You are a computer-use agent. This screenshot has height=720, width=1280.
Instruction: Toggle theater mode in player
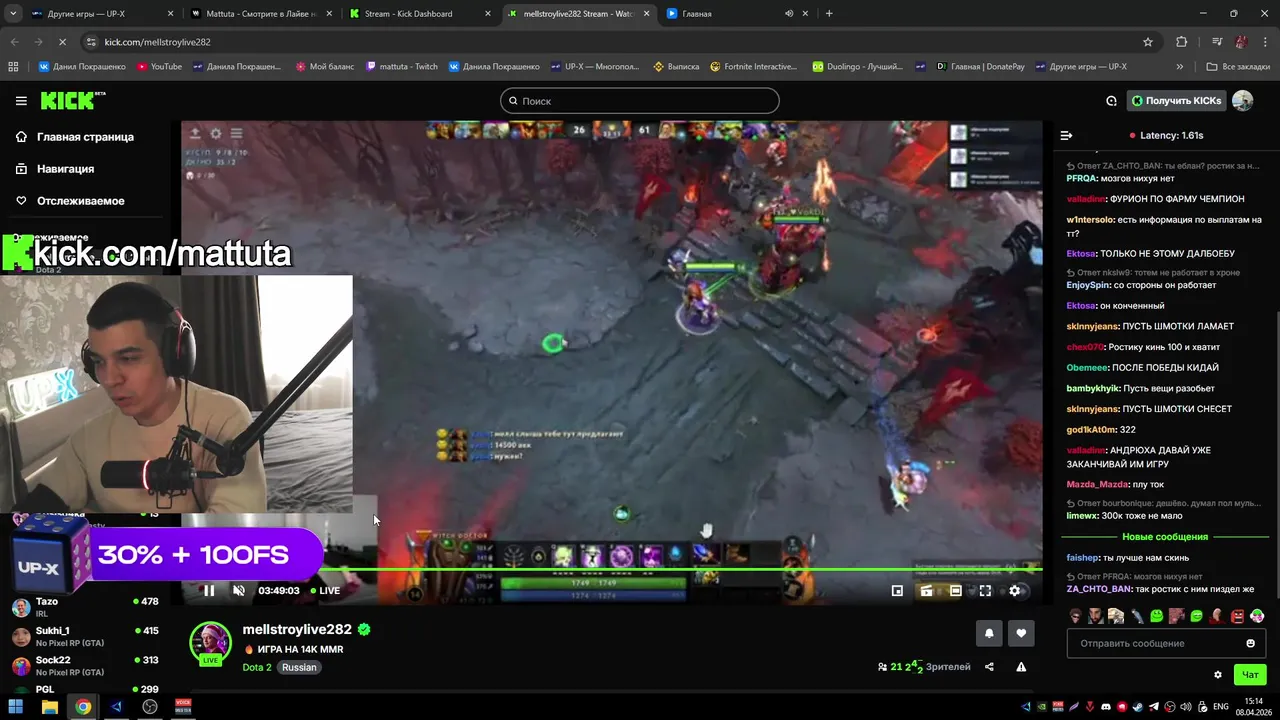point(955,591)
